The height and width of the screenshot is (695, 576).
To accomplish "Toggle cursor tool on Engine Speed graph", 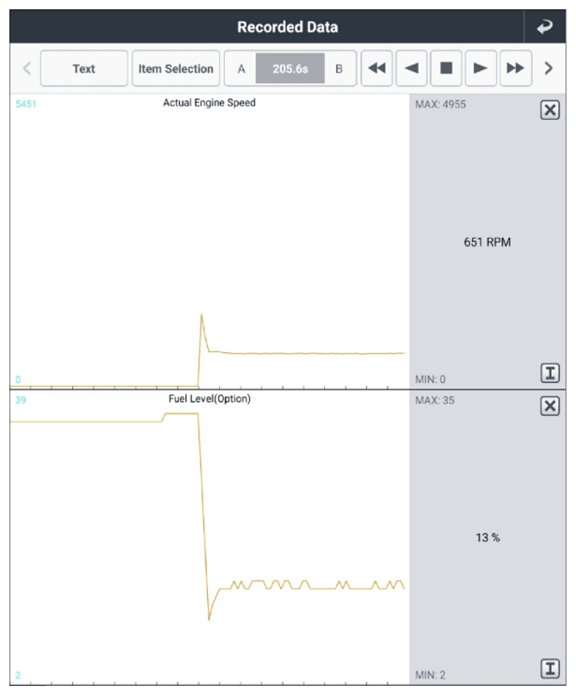I will (x=550, y=373).
